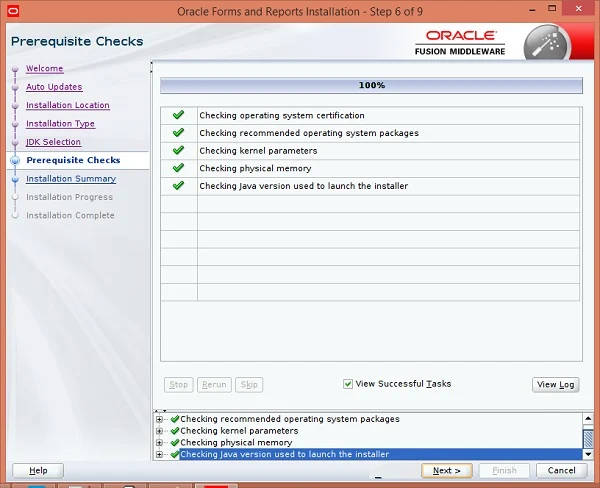Screen dimensions: 600x488
Task: Minimize the installer window
Action: [x=532, y=9]
